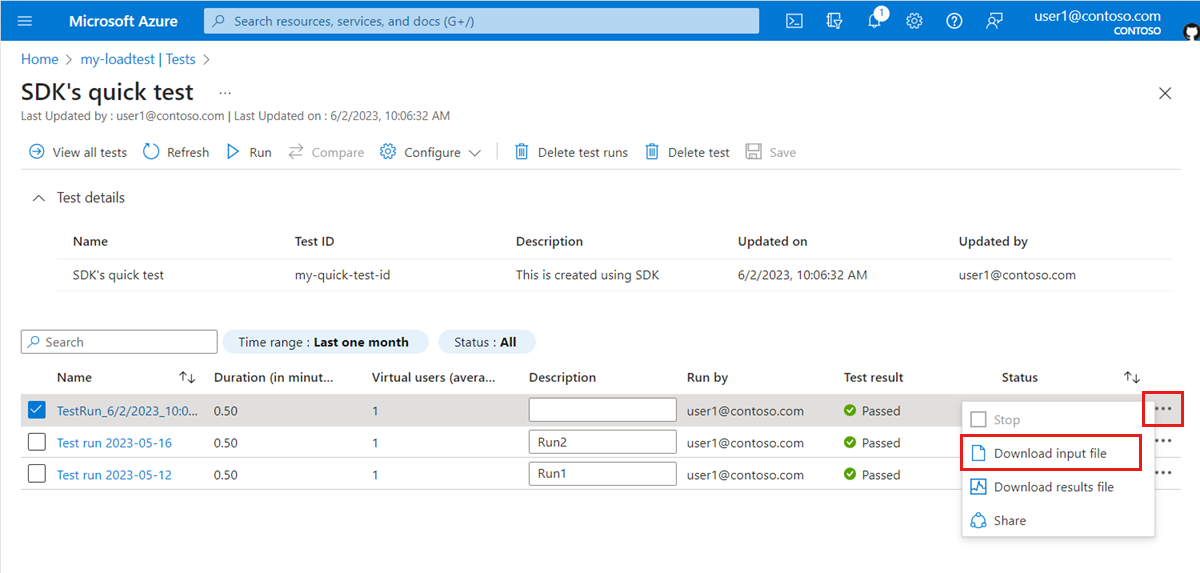Open the notifications bell
Screen dimensions: 1200x573
coord(874,21)
